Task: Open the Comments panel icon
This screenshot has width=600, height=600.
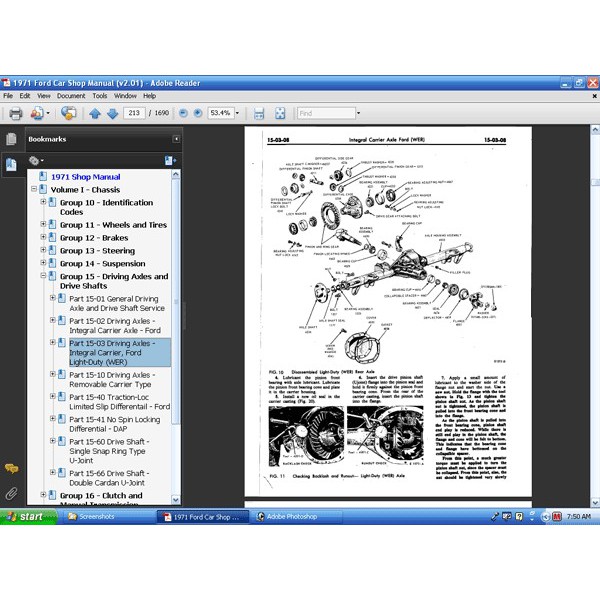Action: (x=11, y=468)
